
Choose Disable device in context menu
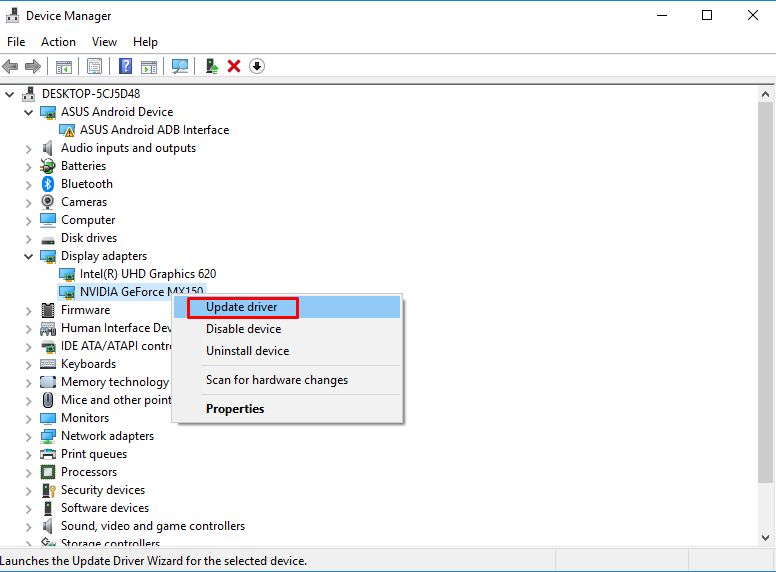243,329
